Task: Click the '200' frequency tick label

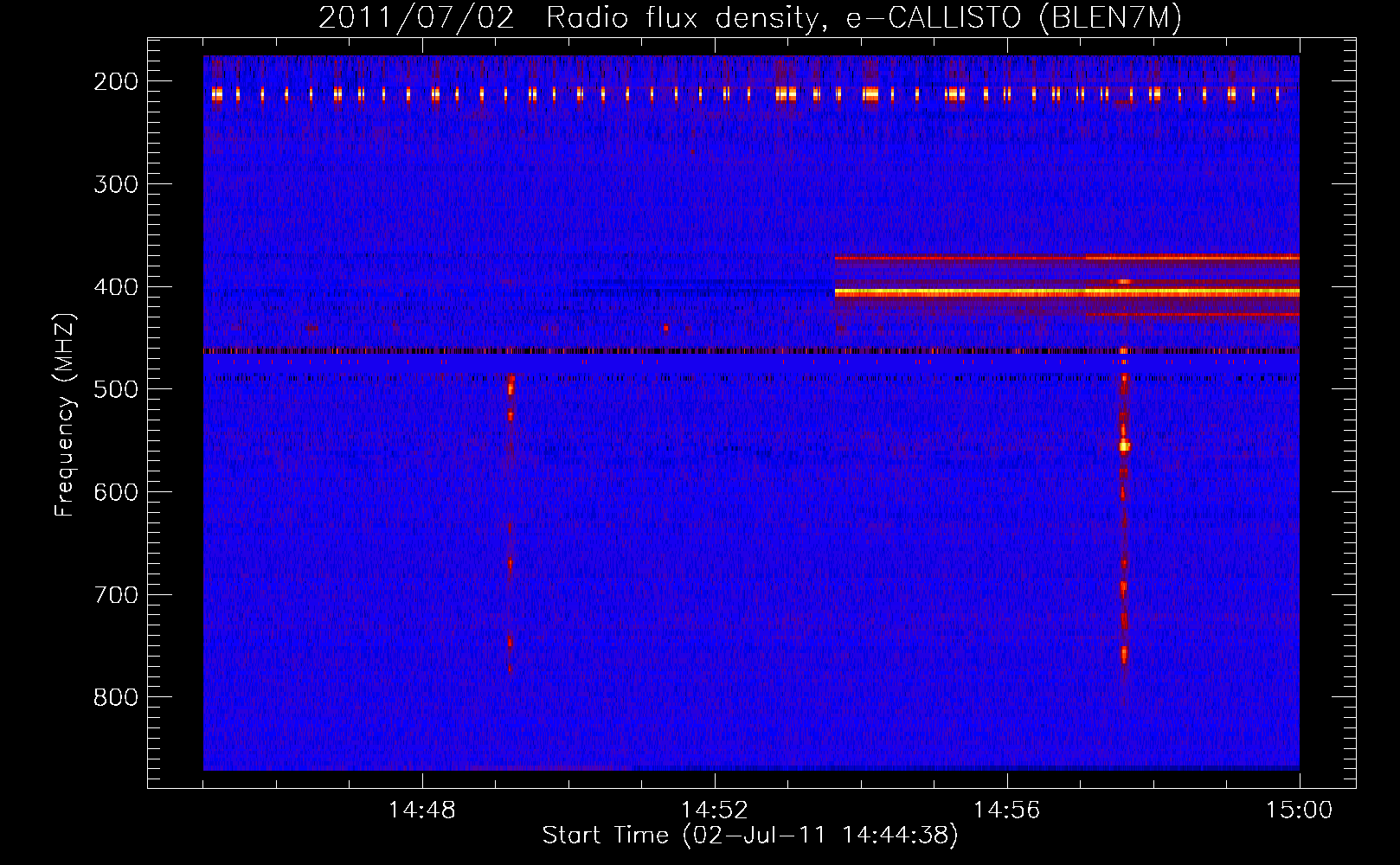Action: click(116, 81)
